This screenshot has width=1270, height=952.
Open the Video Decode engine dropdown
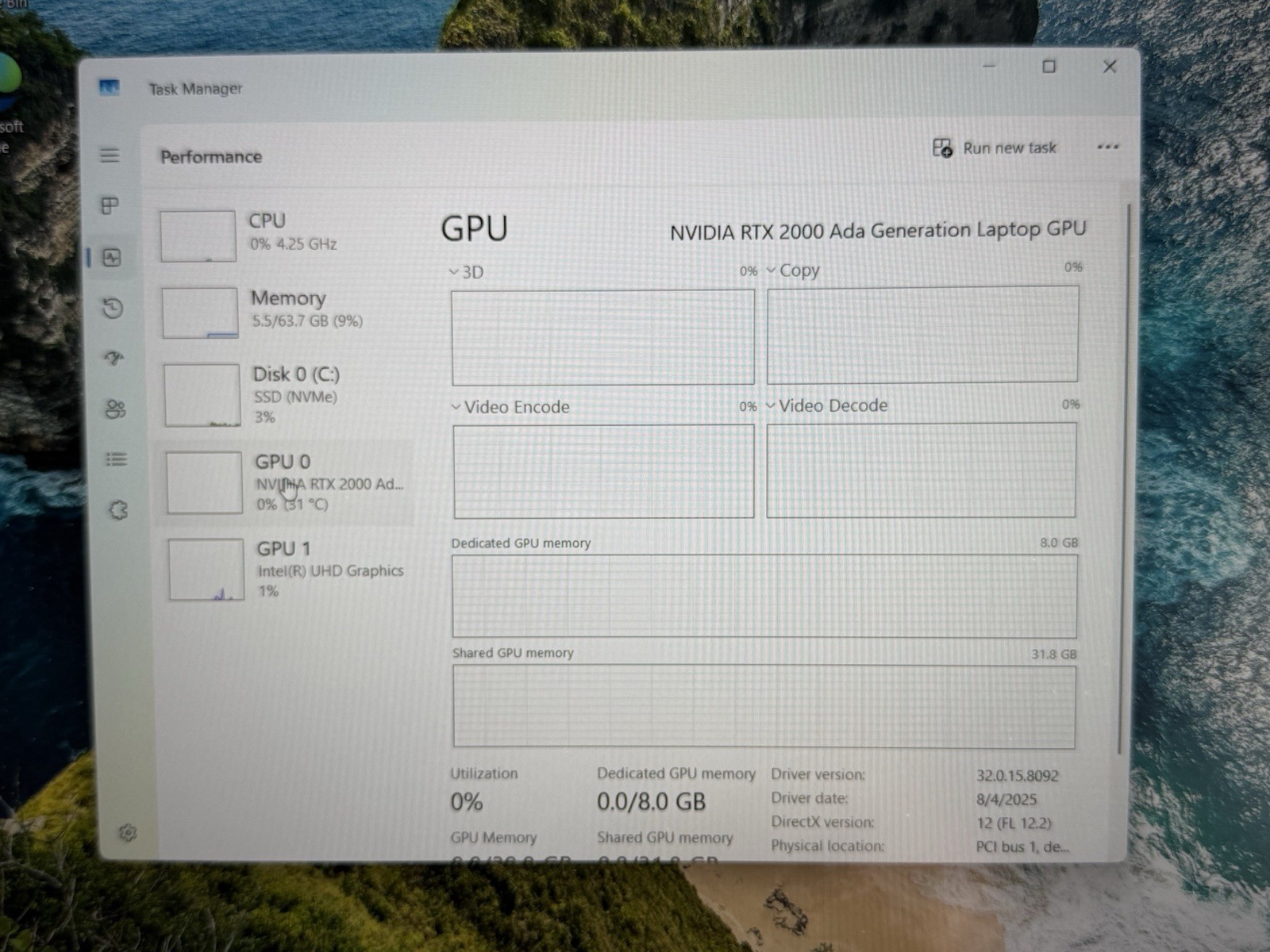pyautogui.click(x=827, y=405)
